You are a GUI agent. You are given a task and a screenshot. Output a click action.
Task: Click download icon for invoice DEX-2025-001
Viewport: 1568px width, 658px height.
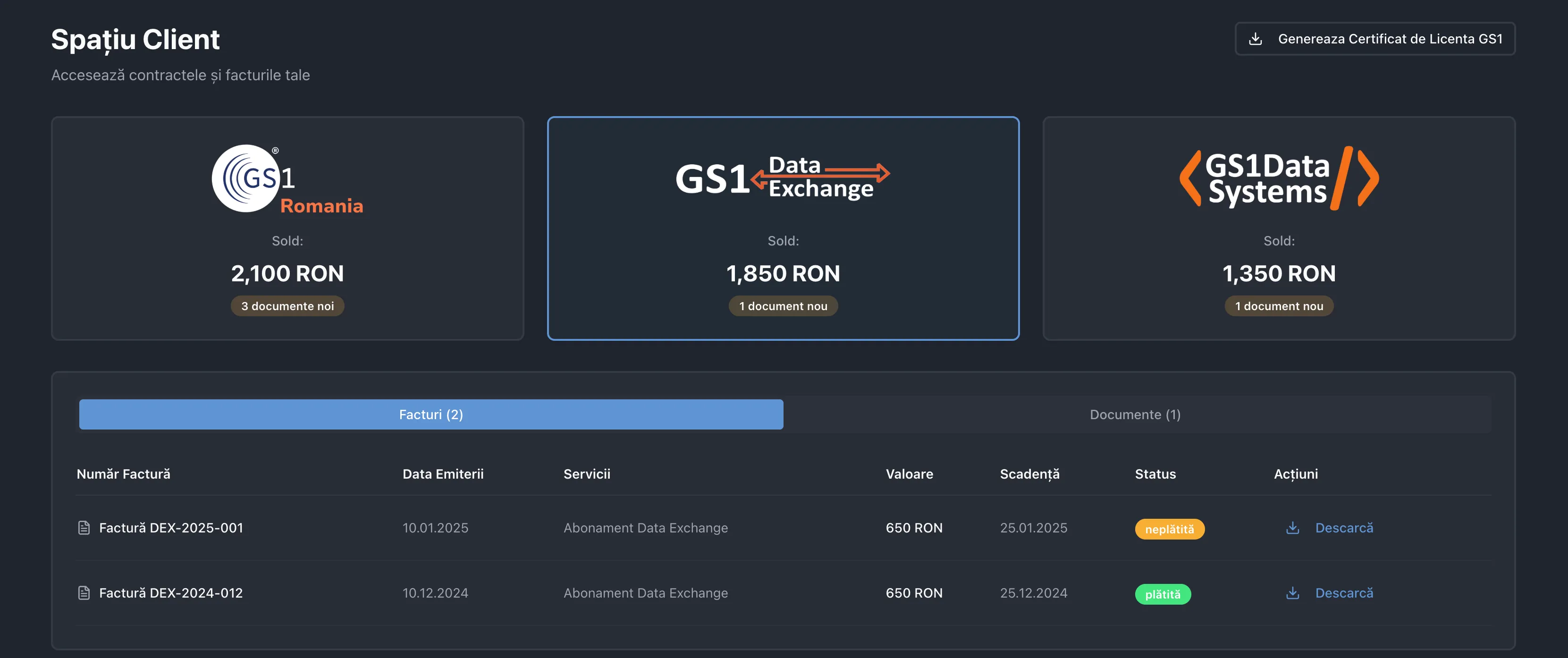[1292, 528]
